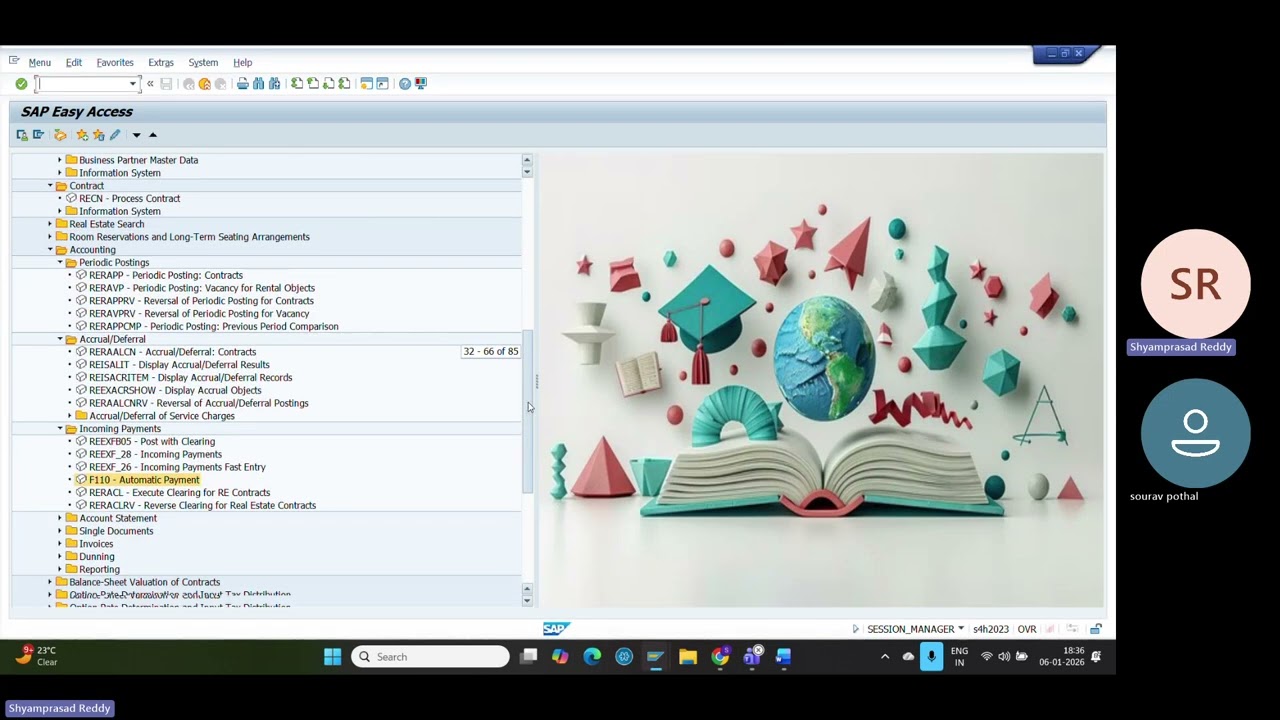Click the Change Favorites pencil icon
The width and height of the screenshot is (1280, 720).
(x=115, y=135)
